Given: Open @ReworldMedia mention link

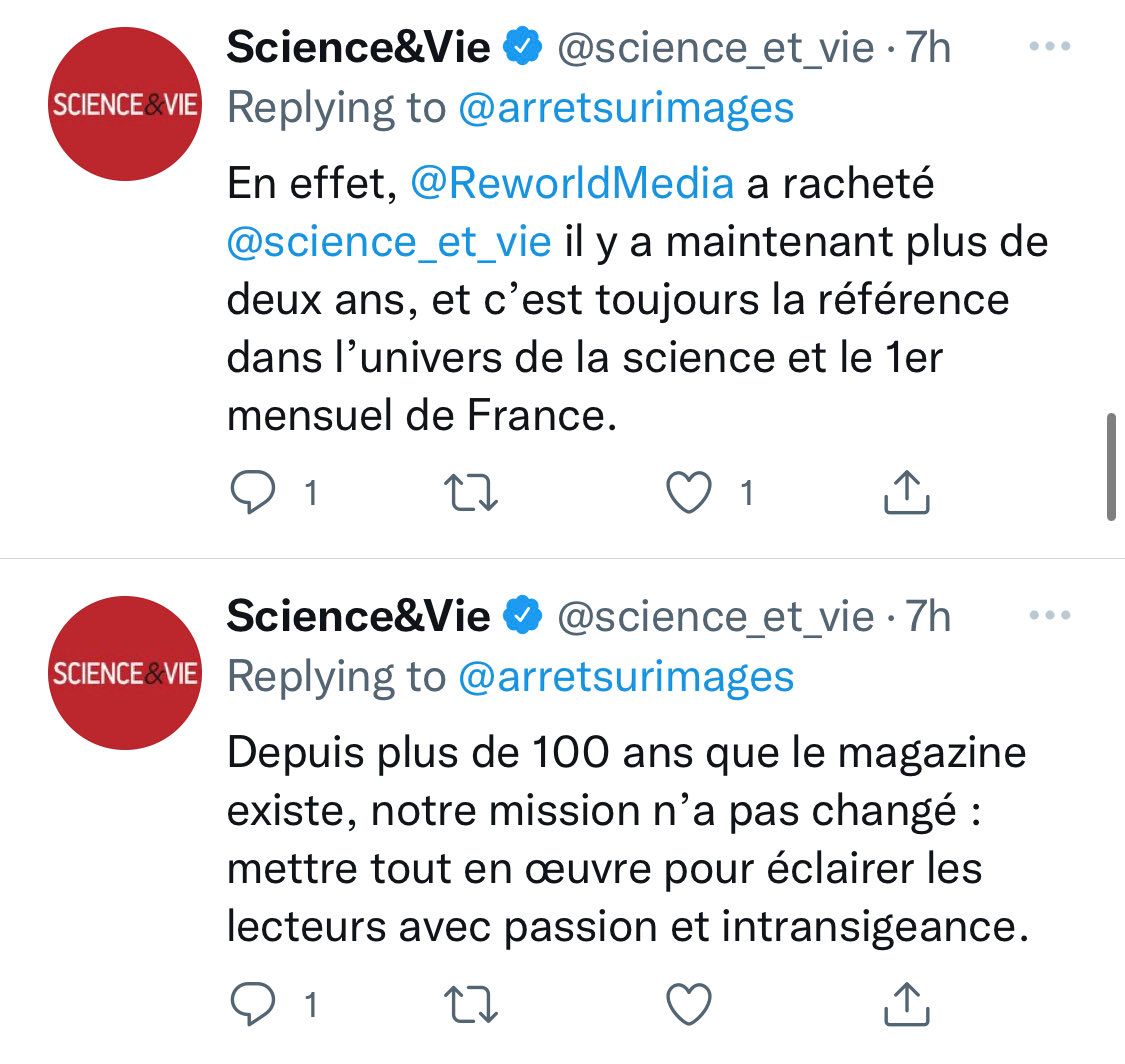Looking at the screenshot, I should click(x=572, y=184).
